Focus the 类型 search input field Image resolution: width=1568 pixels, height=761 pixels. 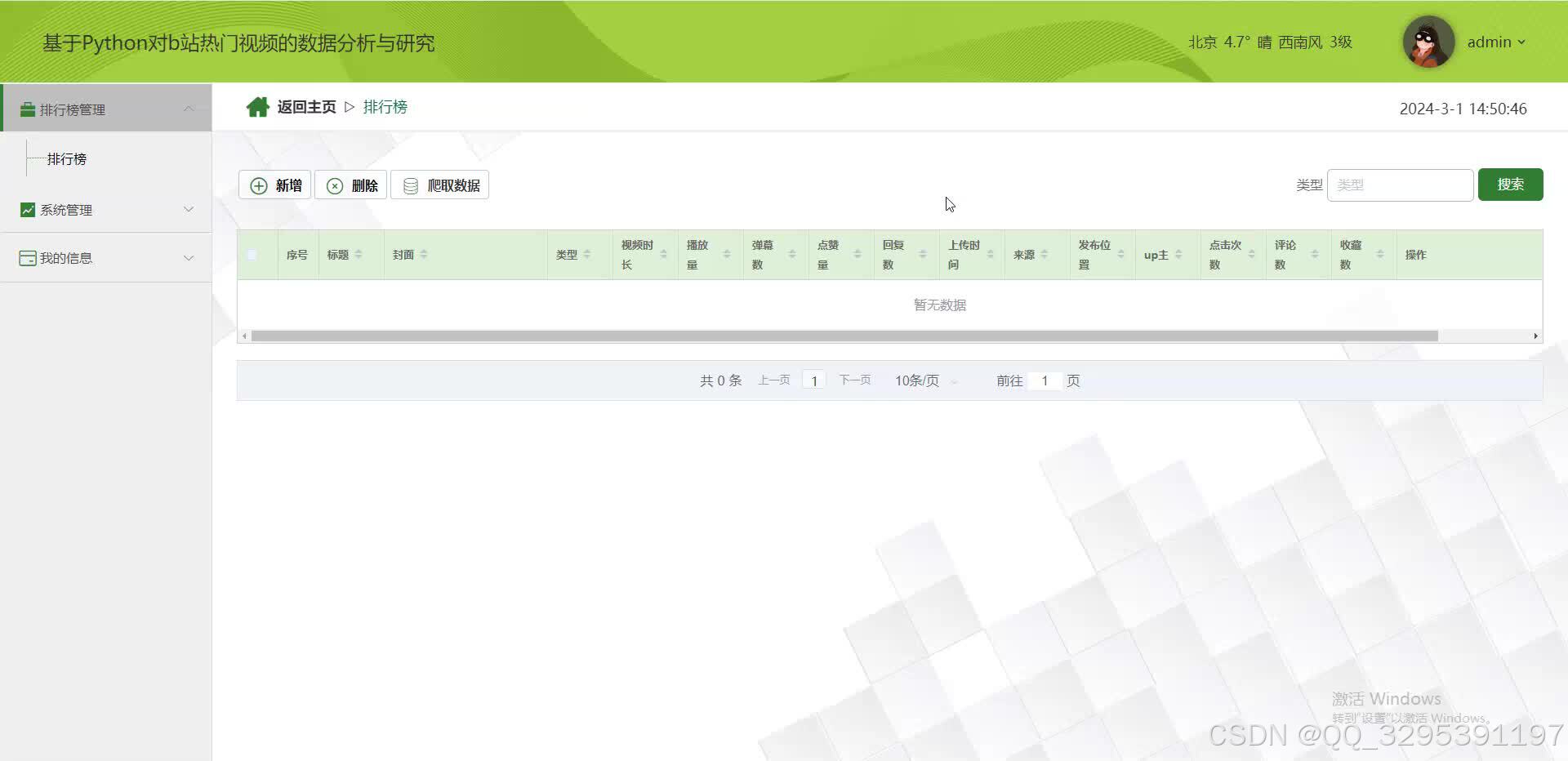1400,185
